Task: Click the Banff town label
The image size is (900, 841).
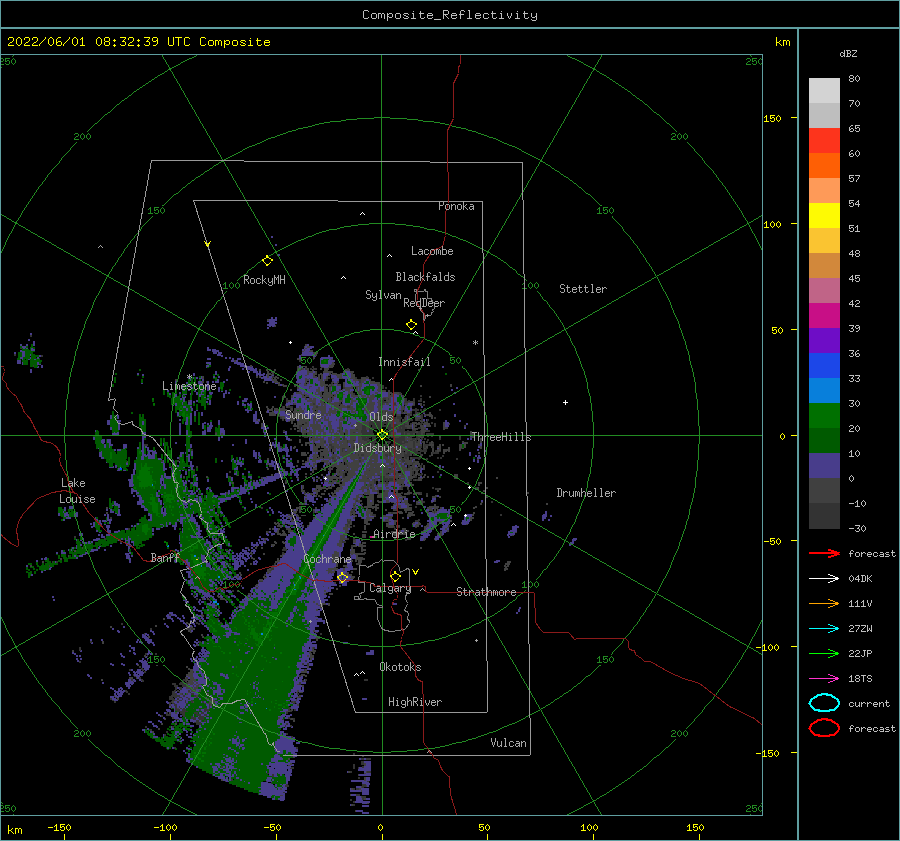Action: [x=165, y=557]
